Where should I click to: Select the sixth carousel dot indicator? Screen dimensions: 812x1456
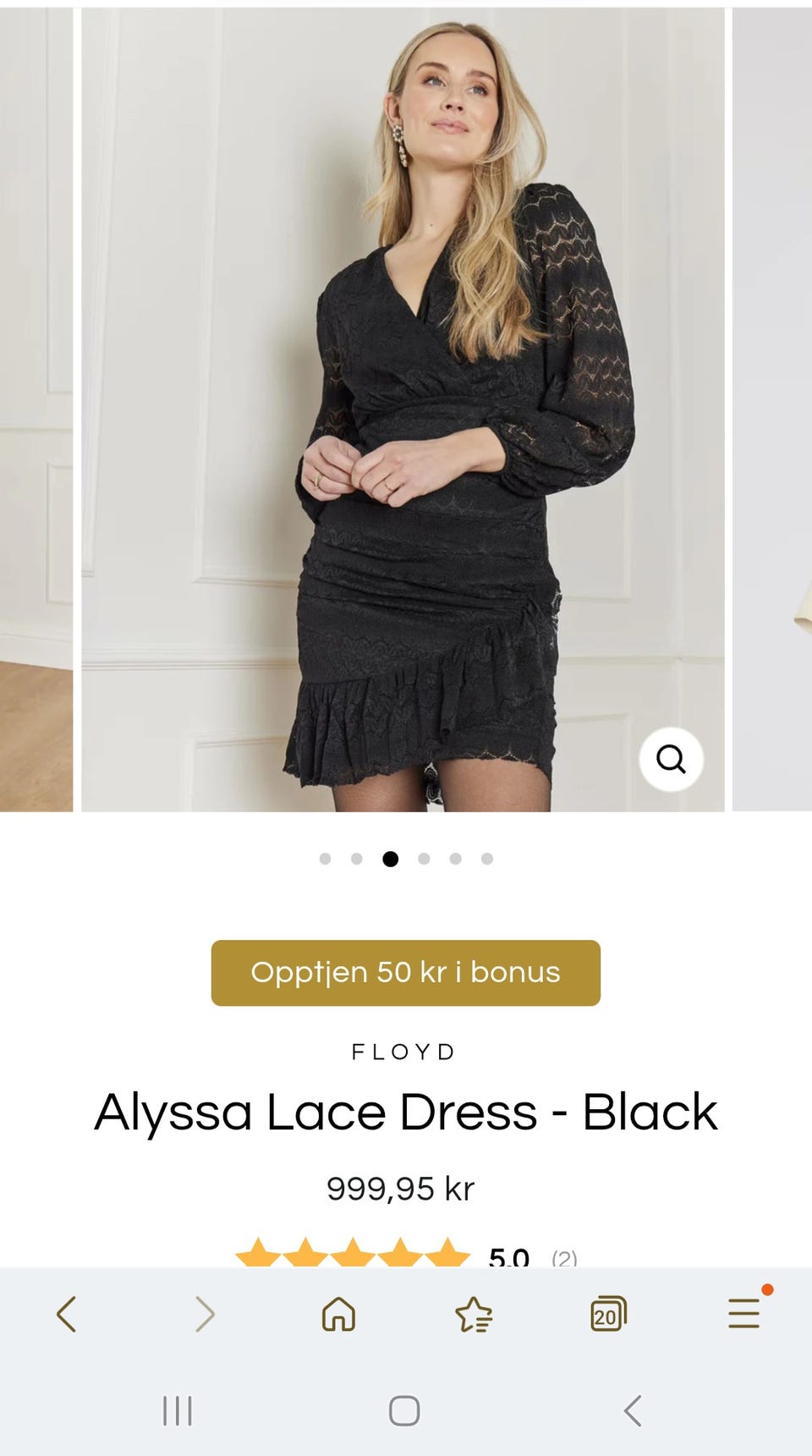tap(487, 859)
